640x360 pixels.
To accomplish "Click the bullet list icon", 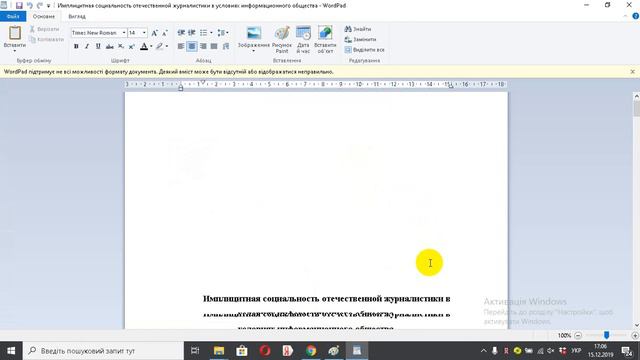I will (x=203, y=33).
